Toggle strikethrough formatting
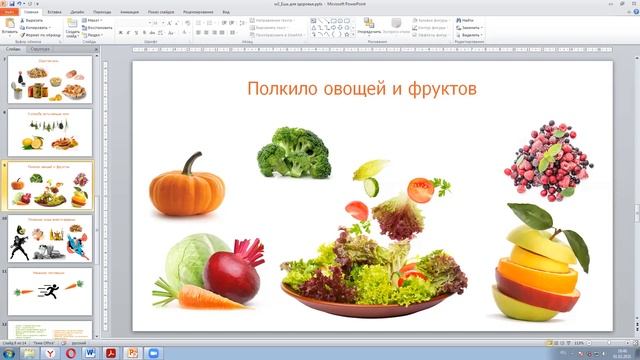The height and width of the screenshot is (360, 640). [151, 33]
